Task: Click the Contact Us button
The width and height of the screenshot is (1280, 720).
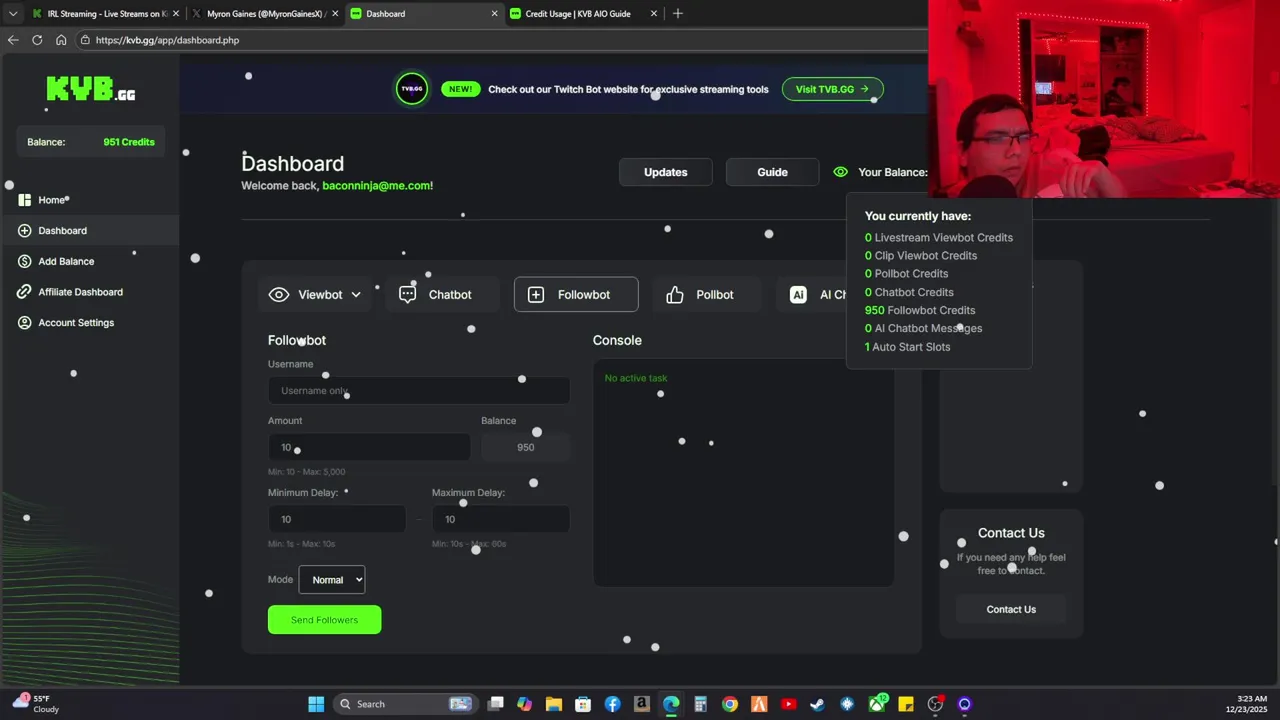Action: 1011,609
